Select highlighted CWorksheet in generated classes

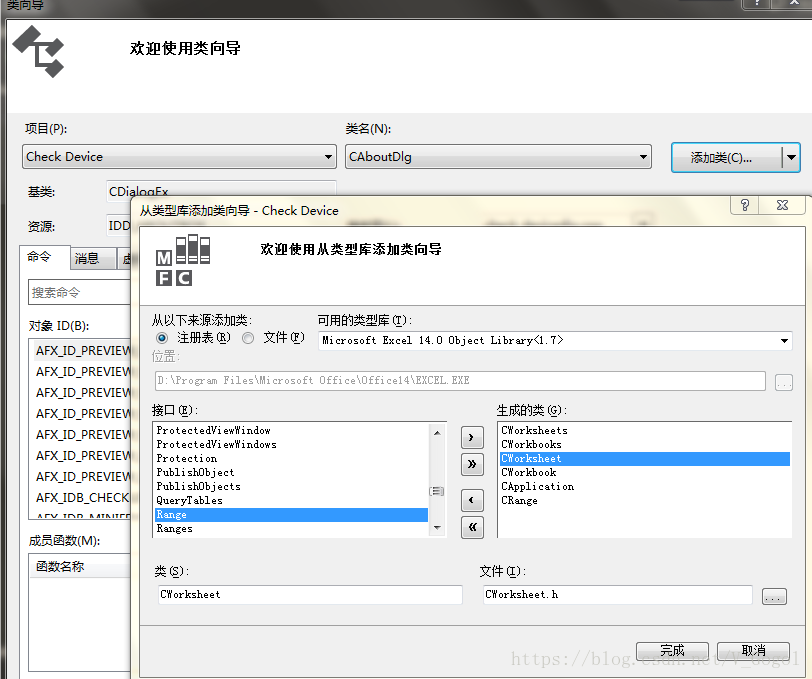click(x=645, y=458)
